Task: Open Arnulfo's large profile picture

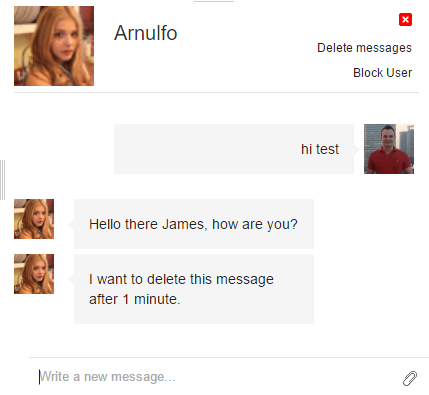Action: coord(54,46)
